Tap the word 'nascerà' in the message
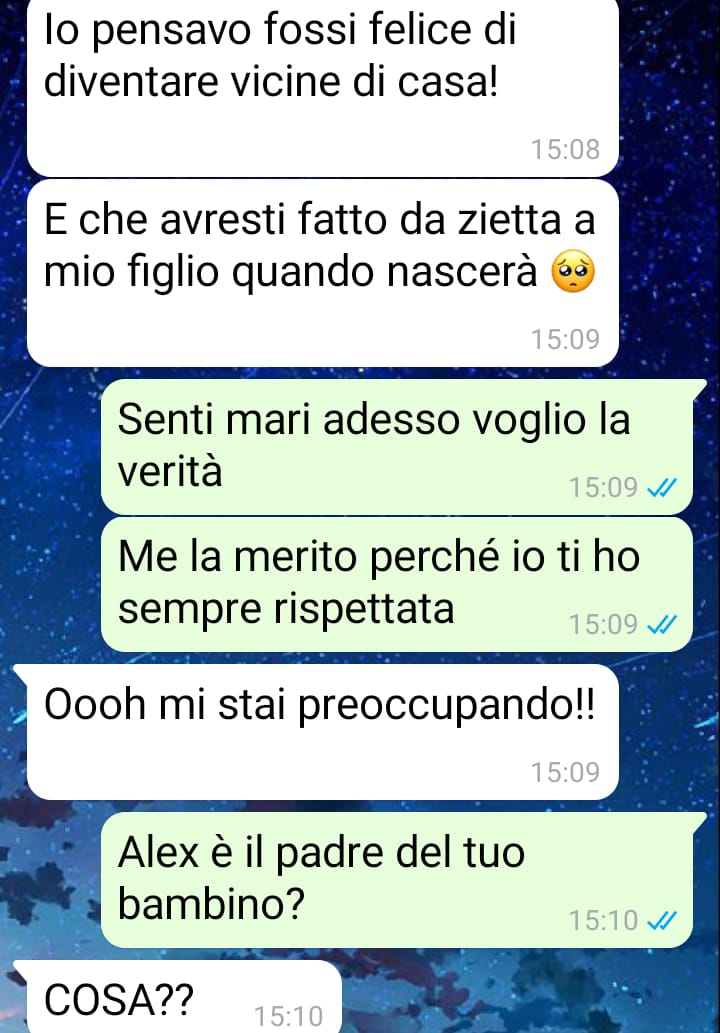The height and width of the screenshot is (1033, 720). click(x=462, y=272)
